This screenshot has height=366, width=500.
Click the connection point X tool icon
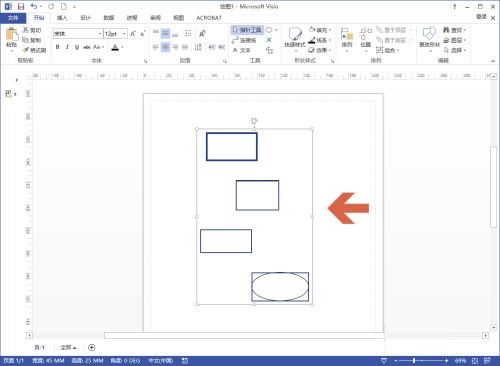pos(269,40)
